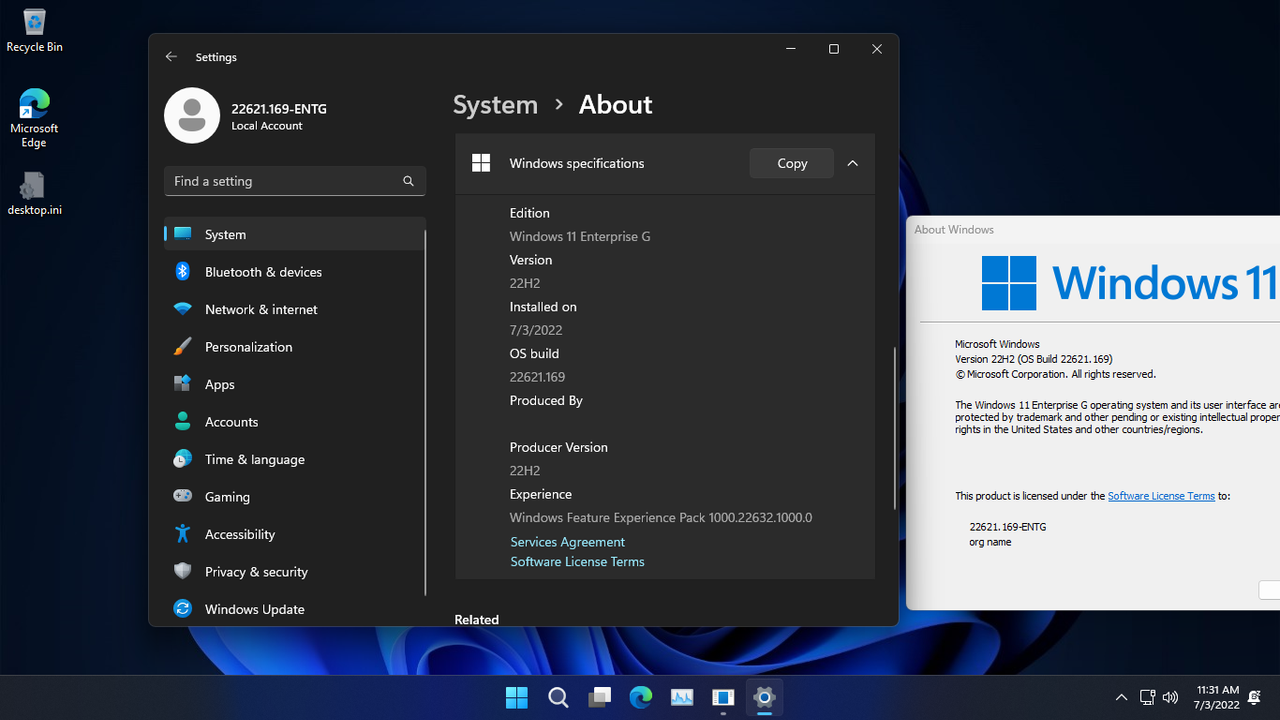Open Windows Update section
Screen dimensions: 1280x720
click(254, 609)
